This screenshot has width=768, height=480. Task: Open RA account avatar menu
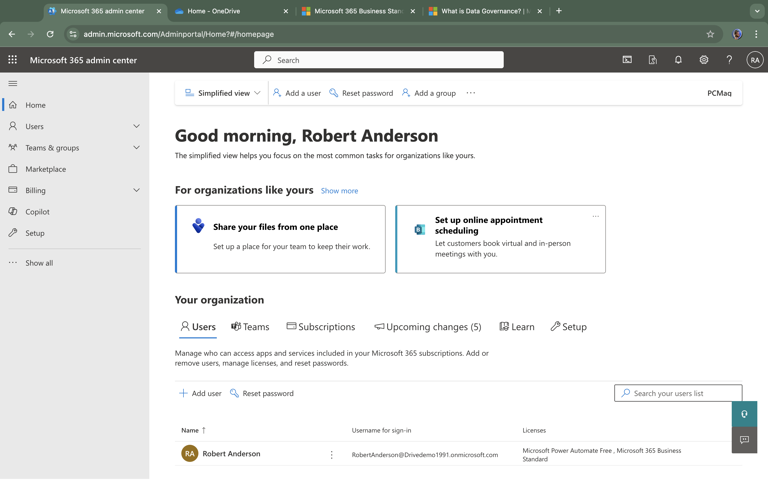(x=755, y=60)
